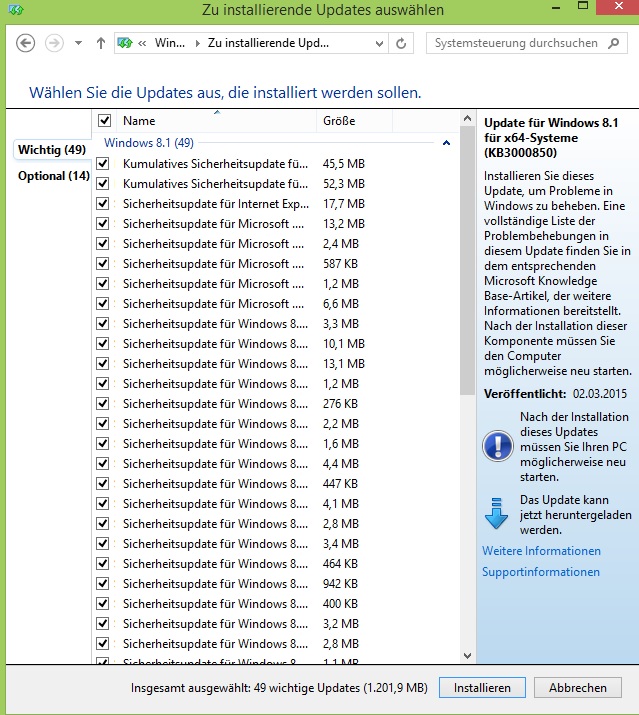Screen dimensions: 639x715
Task: Click the vertical scrollbar thumb
Action: (x=467, y=261)
